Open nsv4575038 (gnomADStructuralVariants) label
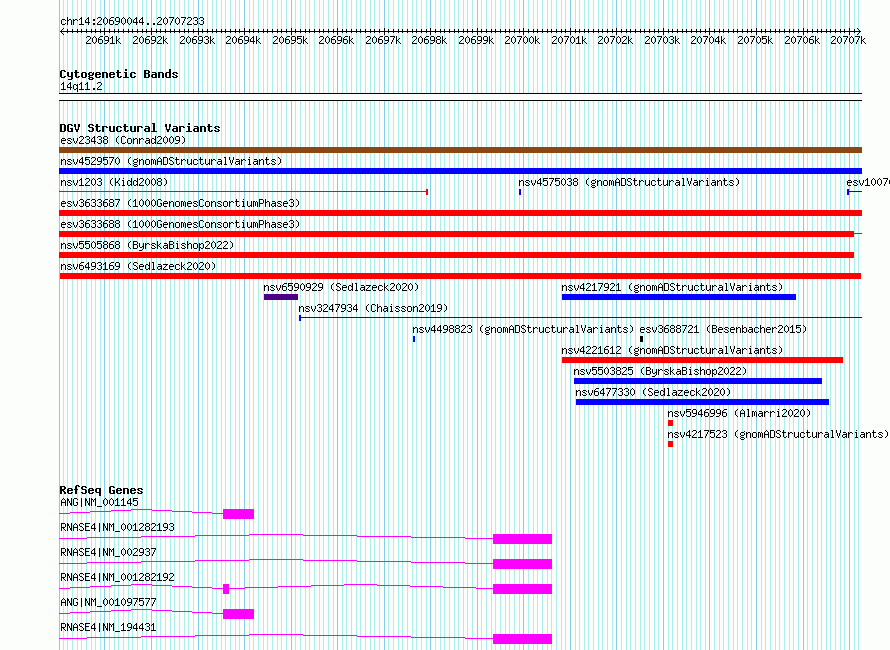This screenshot has width=890, height=650. click(x=629, y=182)
